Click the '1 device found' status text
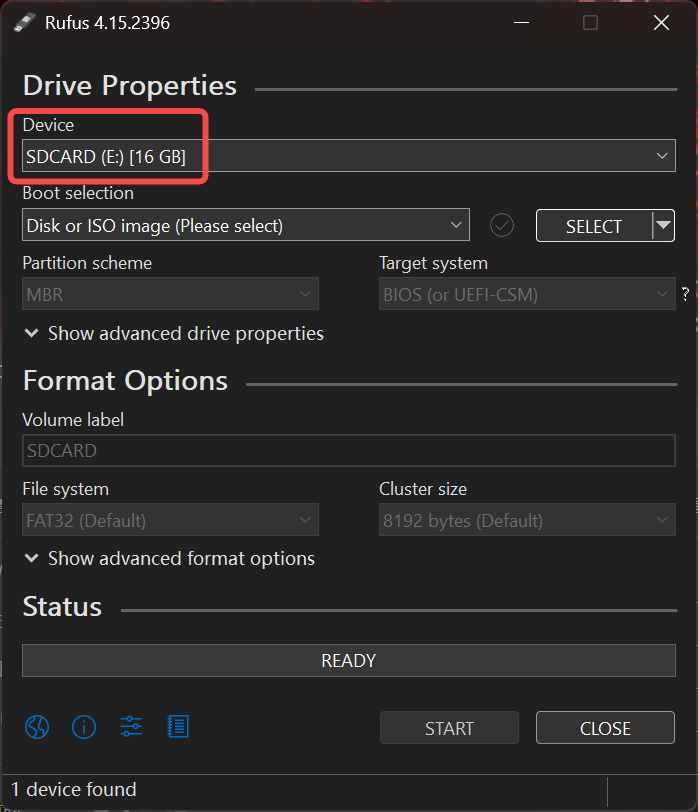Image resolution: width=698 pixels, height=812 pixels. click(x=74, y=789)
